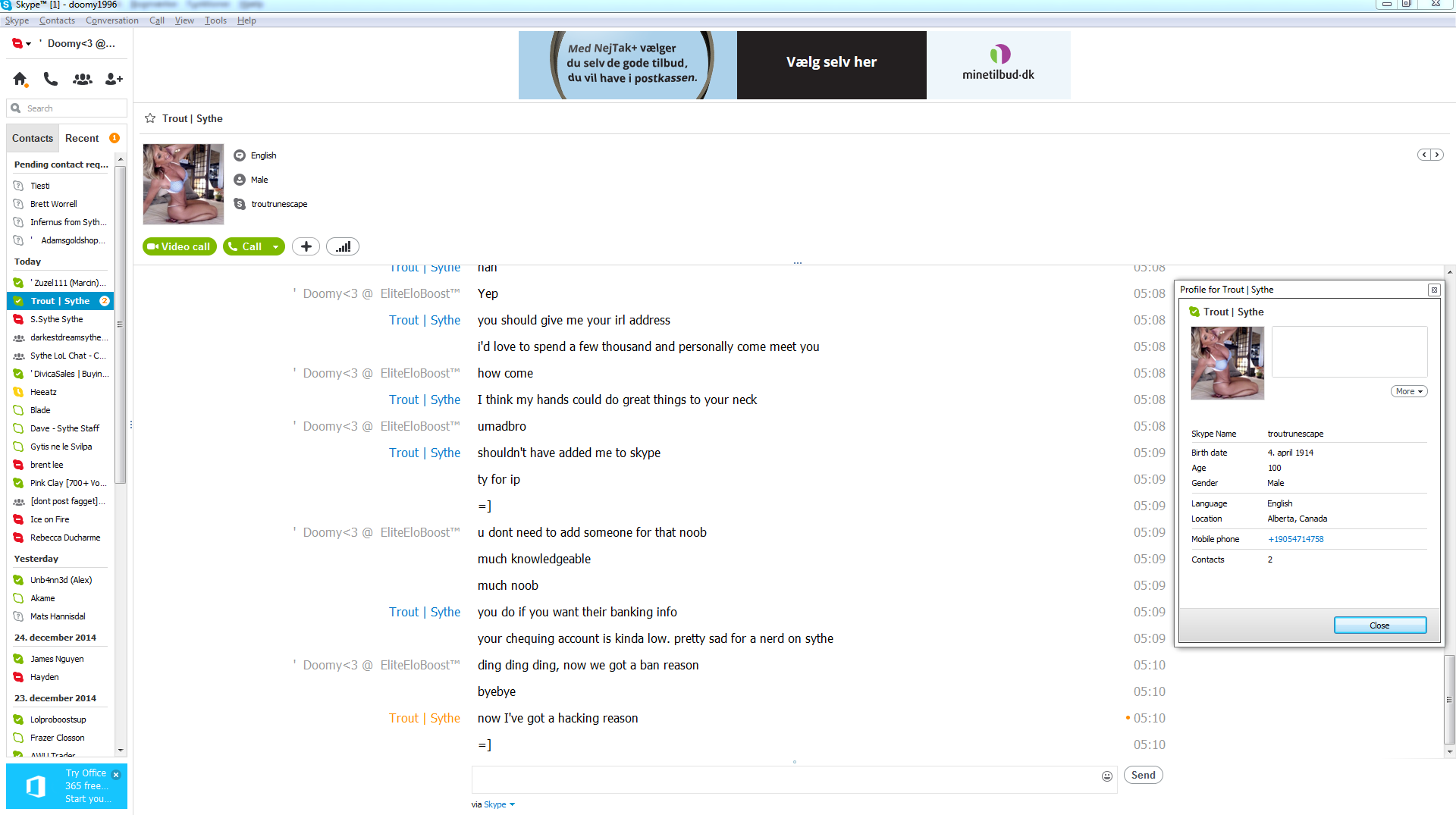This screenshot has width=1456, height=815.
Task: Open Dave - Sythe Staff conversation
Action: (x=61, y=428)
